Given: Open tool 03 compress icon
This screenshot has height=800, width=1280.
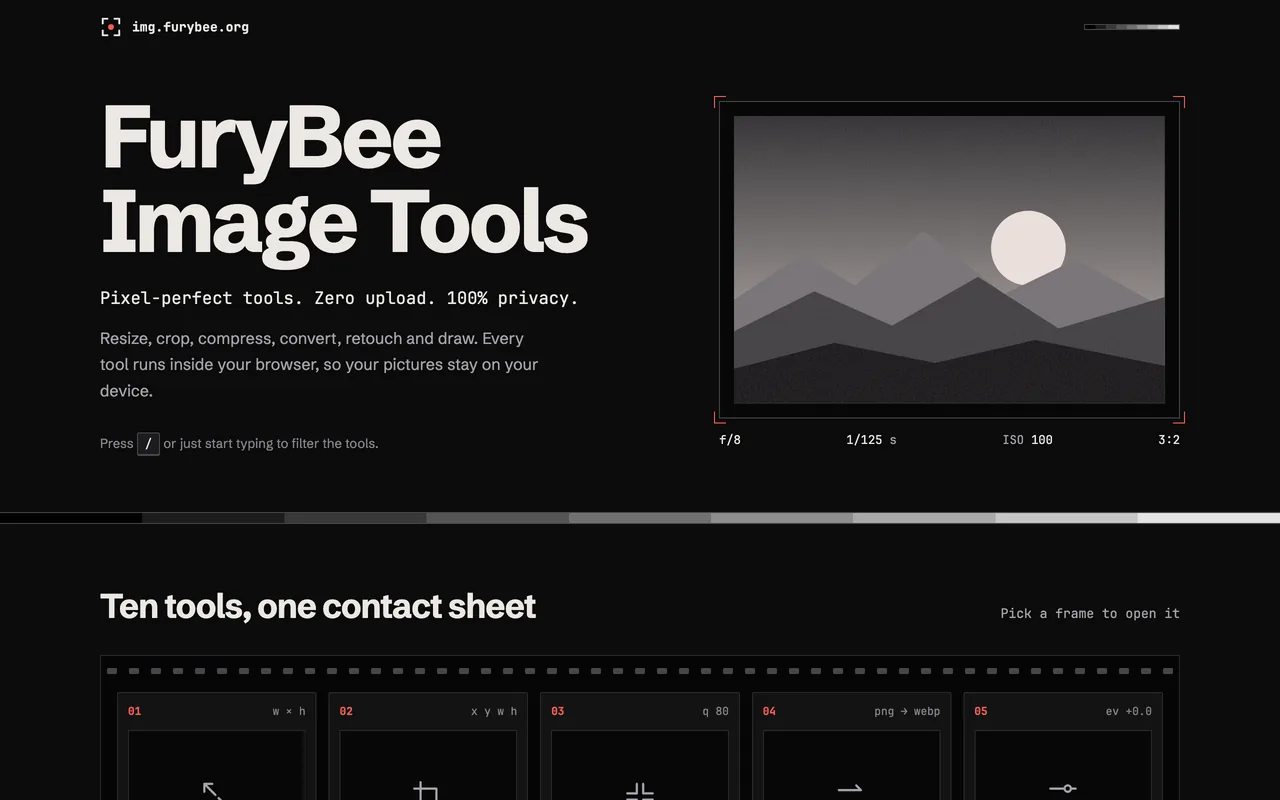Looking at the screenshot, I should coord(640,791).
